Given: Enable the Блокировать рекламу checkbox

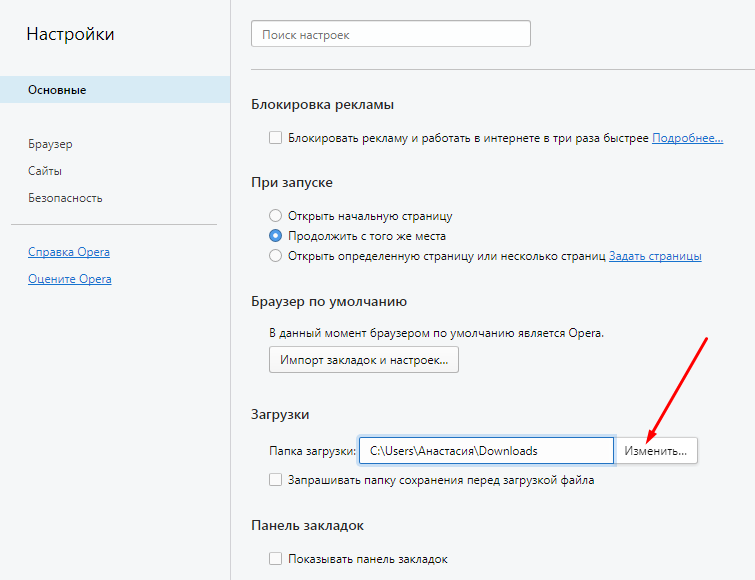Looking at the screenshot, I should click(275, 138).
